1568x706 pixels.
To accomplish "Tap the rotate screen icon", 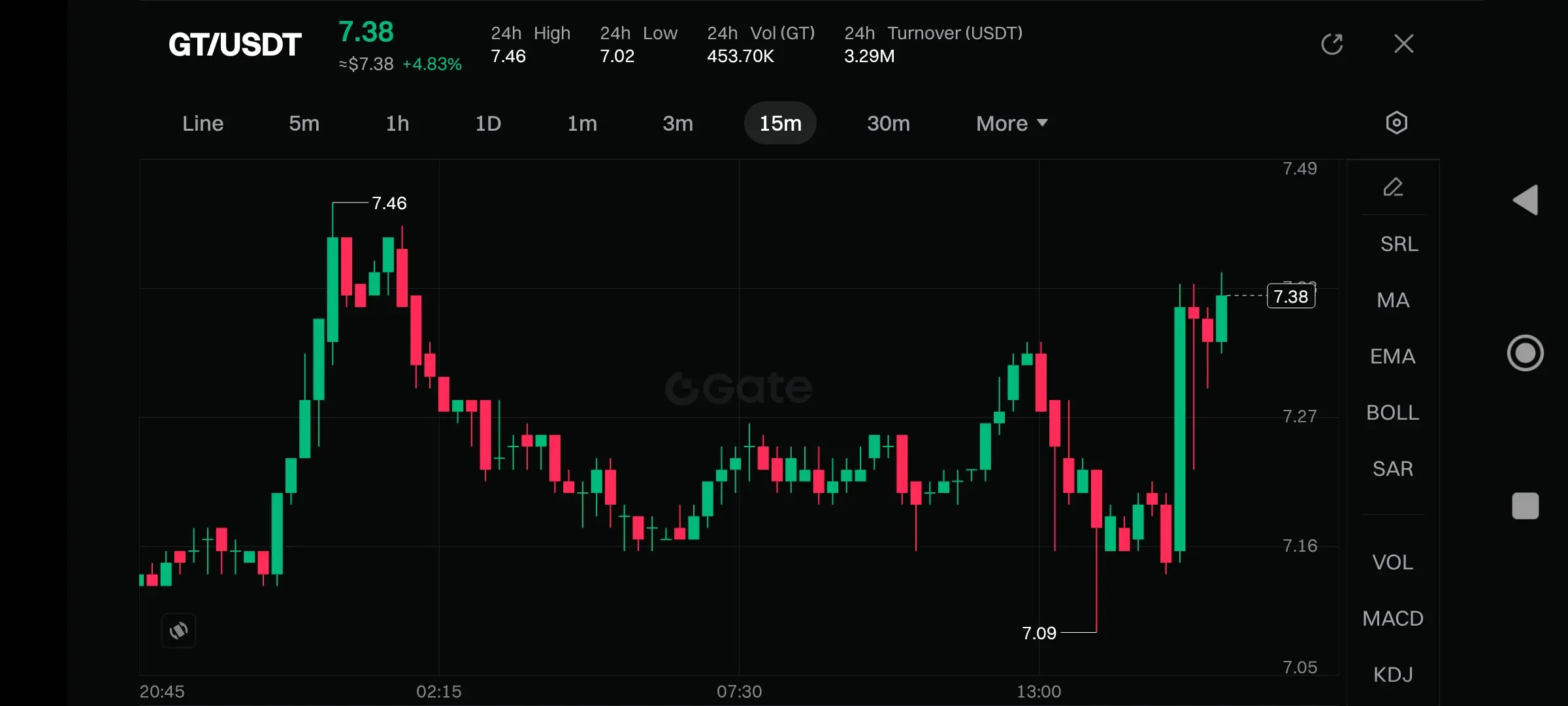I will point(178,630).
